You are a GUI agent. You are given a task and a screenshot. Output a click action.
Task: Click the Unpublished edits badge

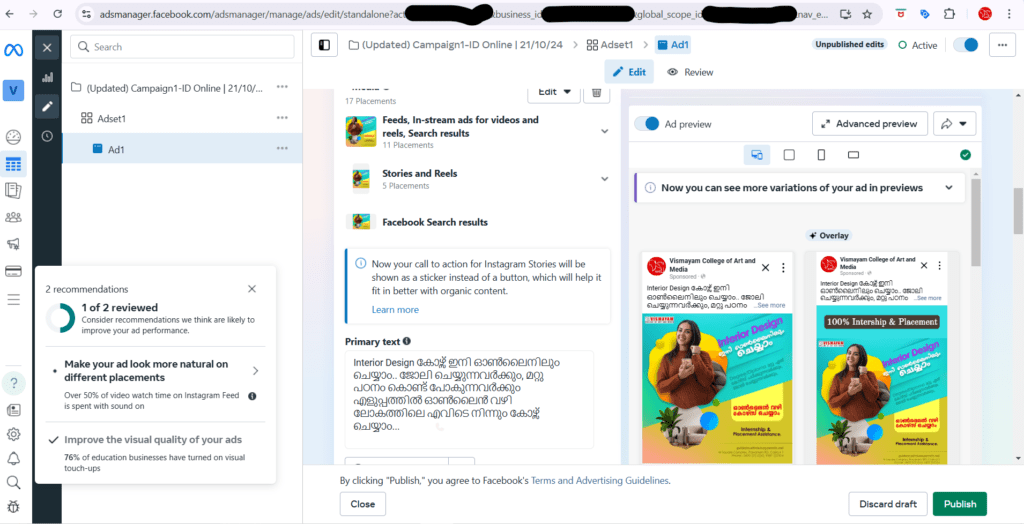(849, 44)
